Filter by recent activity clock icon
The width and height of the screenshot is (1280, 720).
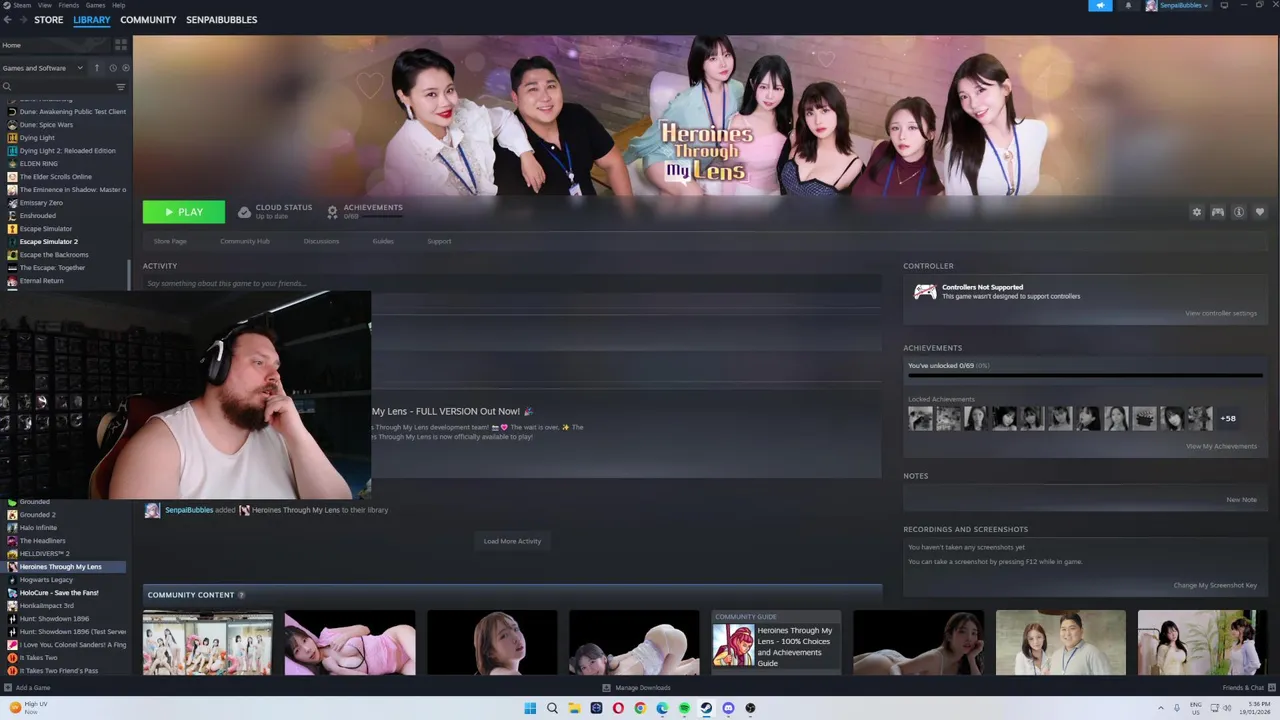pyautogui.click(x=112, y=68)
